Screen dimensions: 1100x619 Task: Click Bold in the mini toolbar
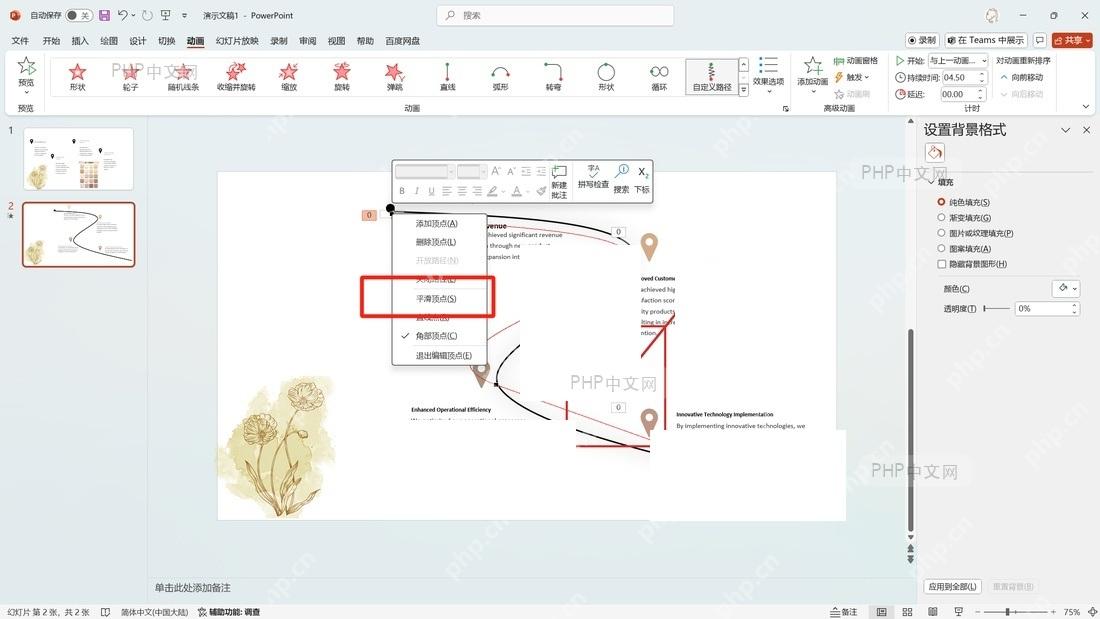coord(402,191)
